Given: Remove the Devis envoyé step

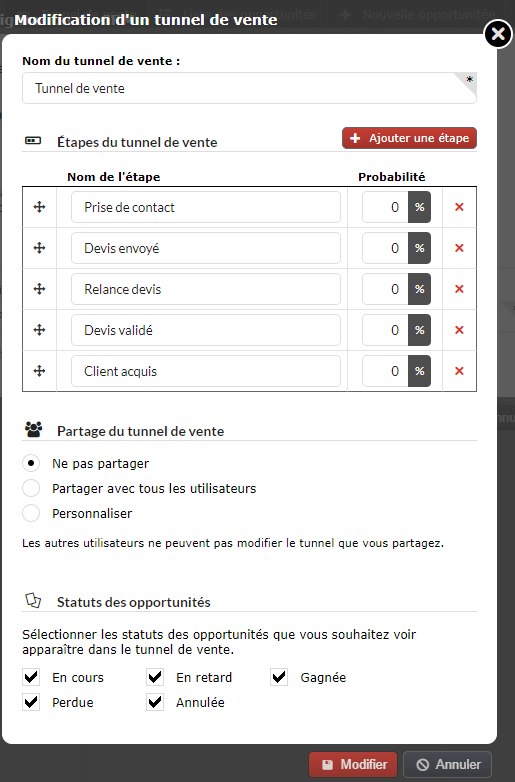Looking at the screenshot, I should pyautogui.click(x=459, y=248).
